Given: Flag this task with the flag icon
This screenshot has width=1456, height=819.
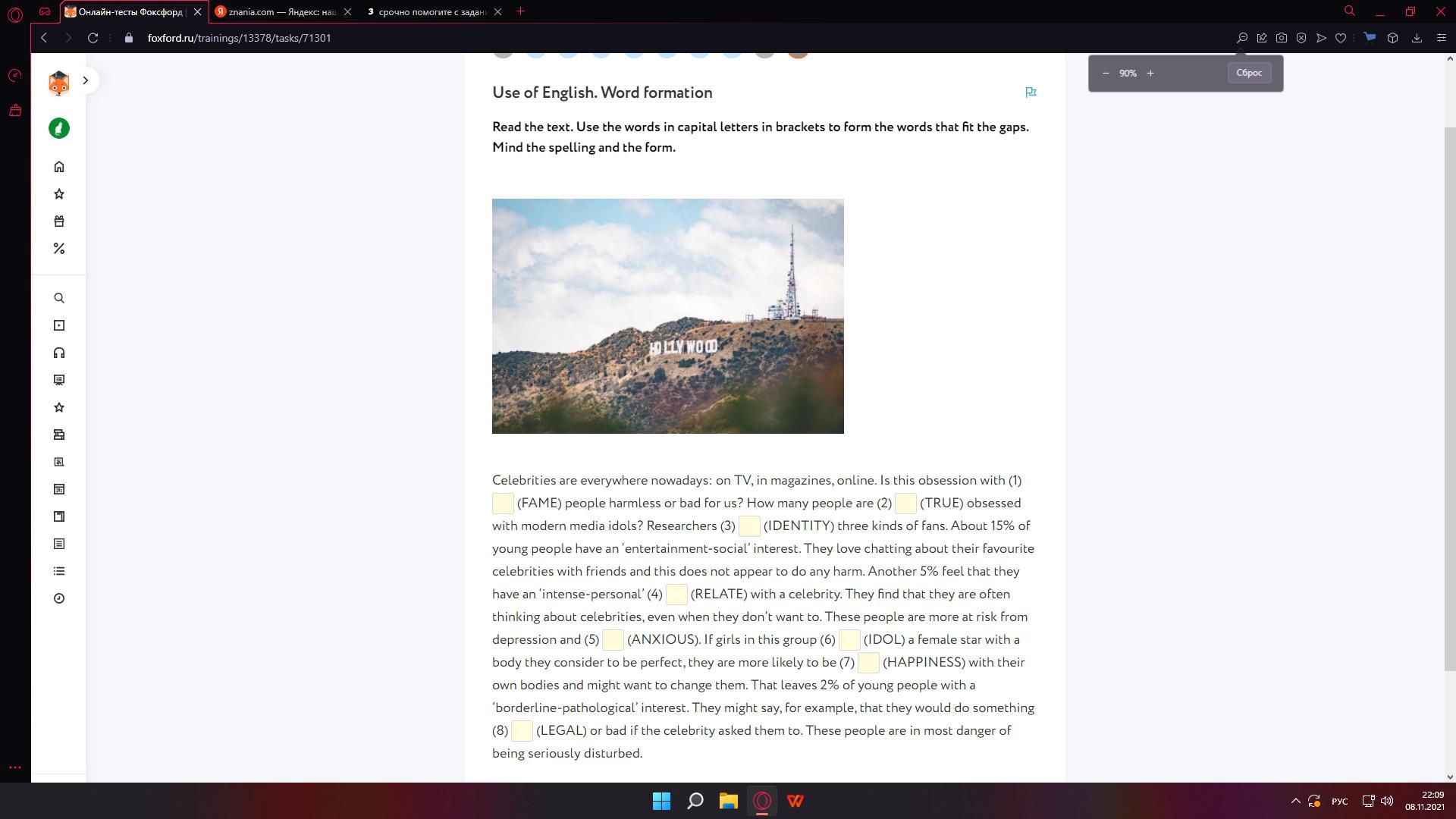Looking at the screenshot, I should (1031, 93).
